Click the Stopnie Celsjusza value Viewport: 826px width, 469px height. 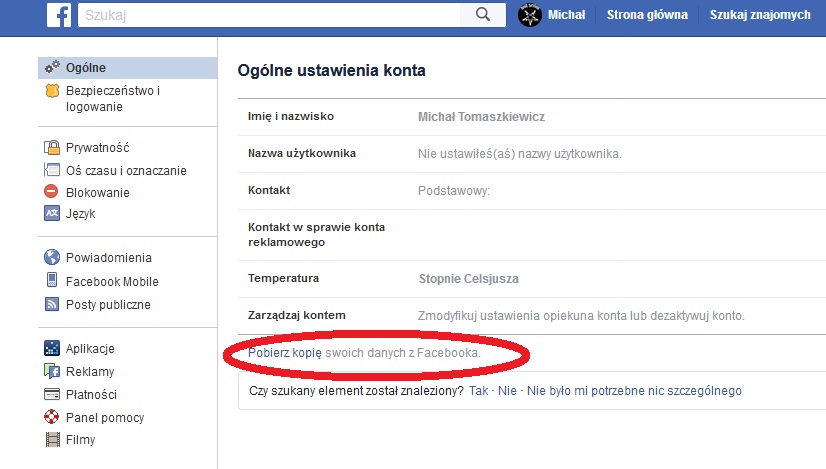click(468, 279)
